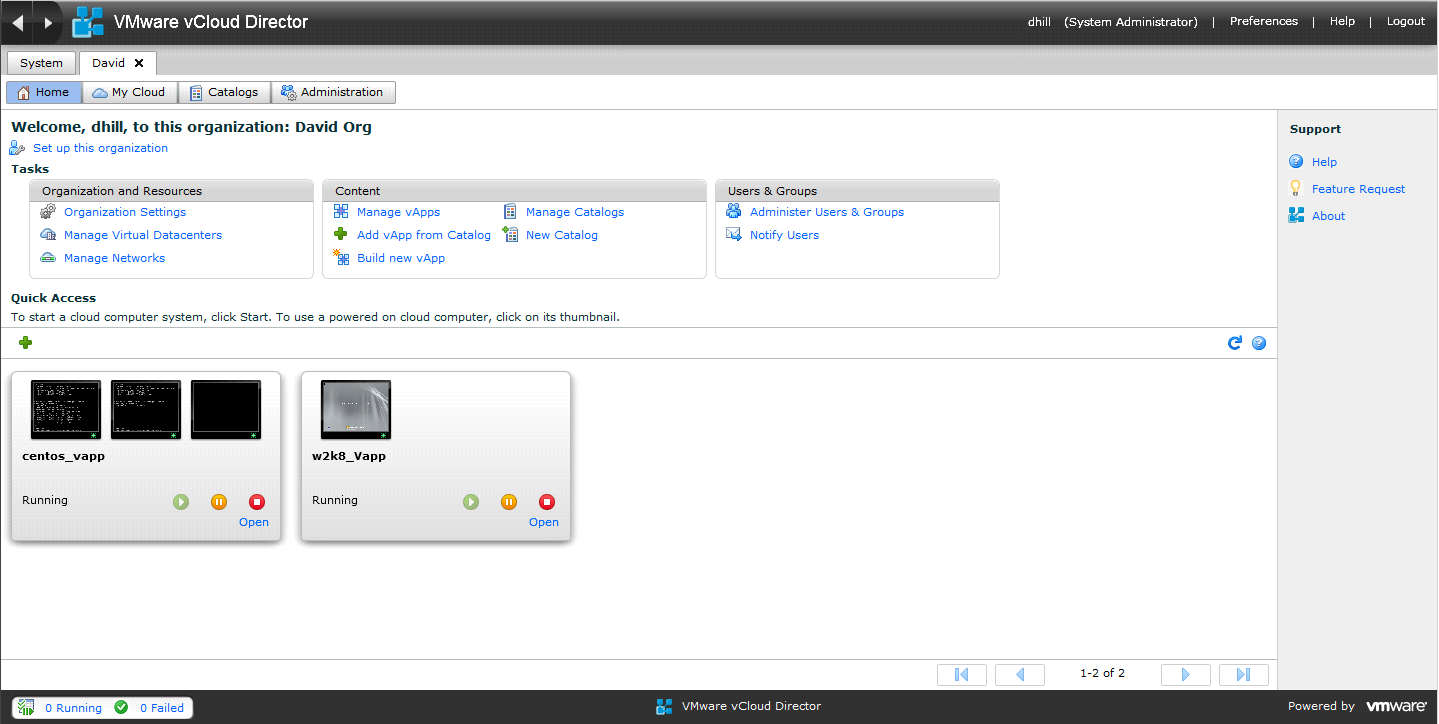Jump to the last page of vApps
The height and width of the screenshot is (724, 1439).
pyautogui.click(x=1244, y=675)
